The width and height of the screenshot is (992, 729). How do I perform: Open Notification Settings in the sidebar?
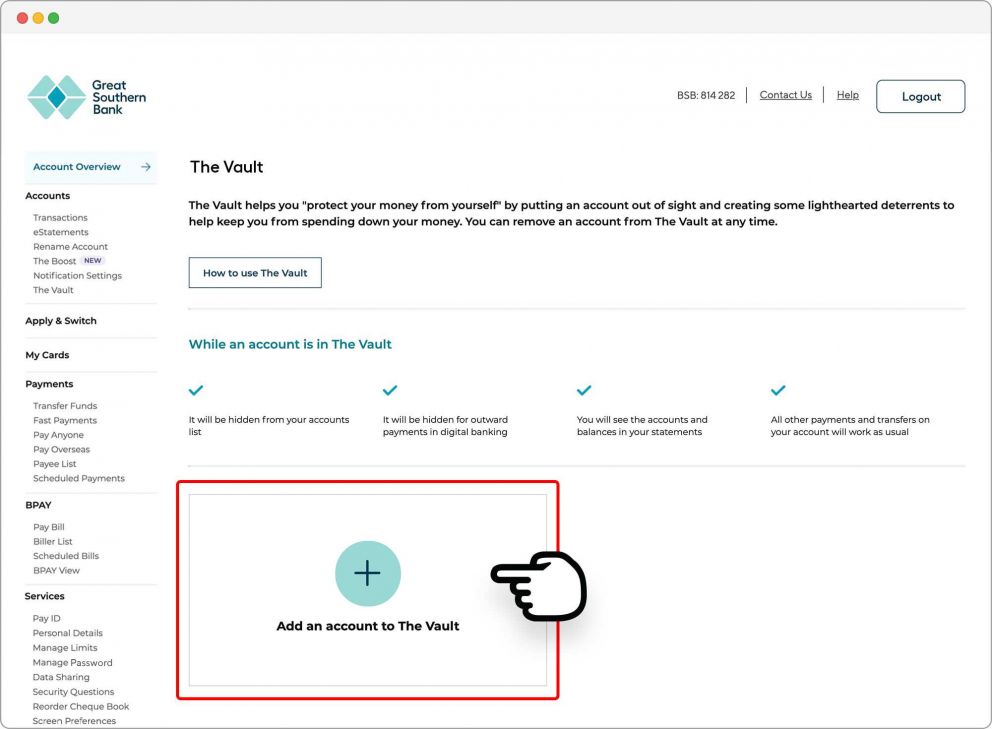coord(77,276)
